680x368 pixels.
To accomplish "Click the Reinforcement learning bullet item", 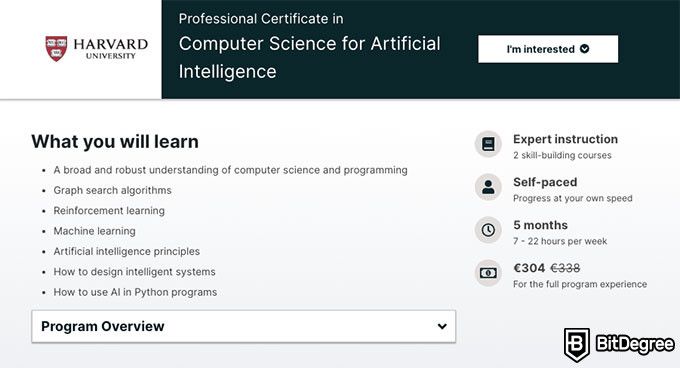I will click(x=109, y=211).
